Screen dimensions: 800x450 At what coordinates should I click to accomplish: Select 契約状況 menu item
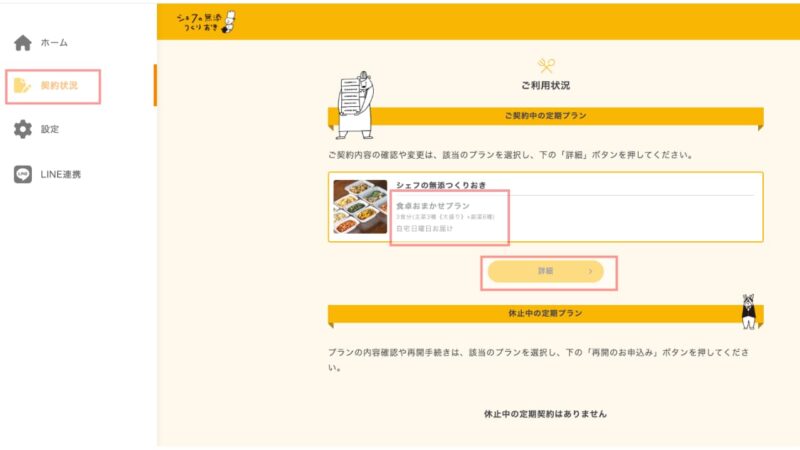click(59, 86)
